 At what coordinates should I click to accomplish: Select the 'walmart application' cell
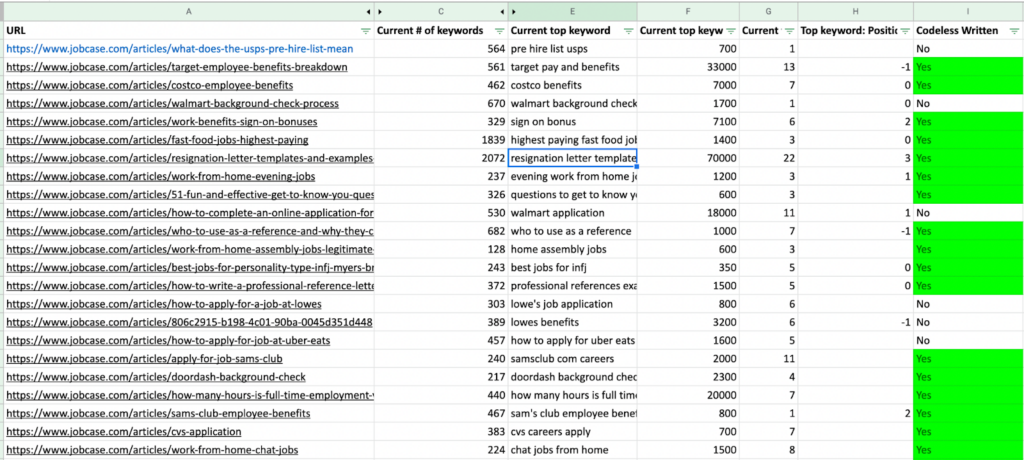(x=573, y=213)
